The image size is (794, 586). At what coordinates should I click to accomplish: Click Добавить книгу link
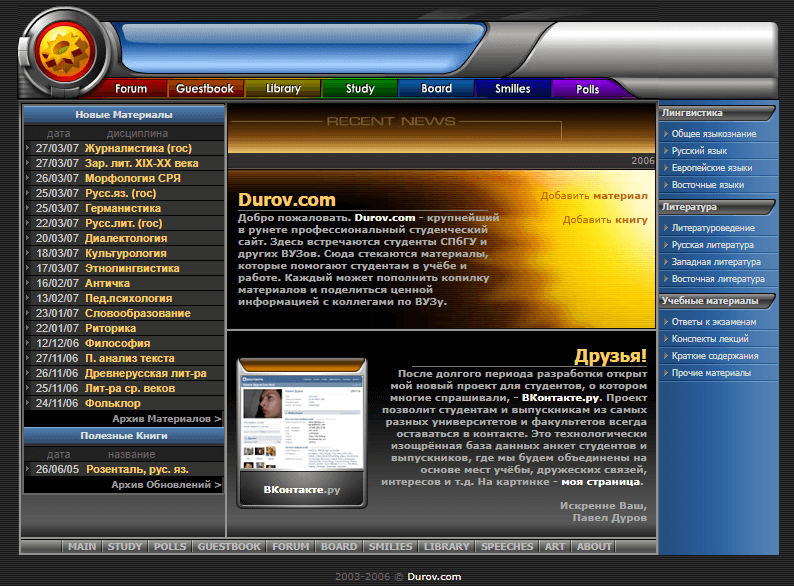[x=605, y=219]
